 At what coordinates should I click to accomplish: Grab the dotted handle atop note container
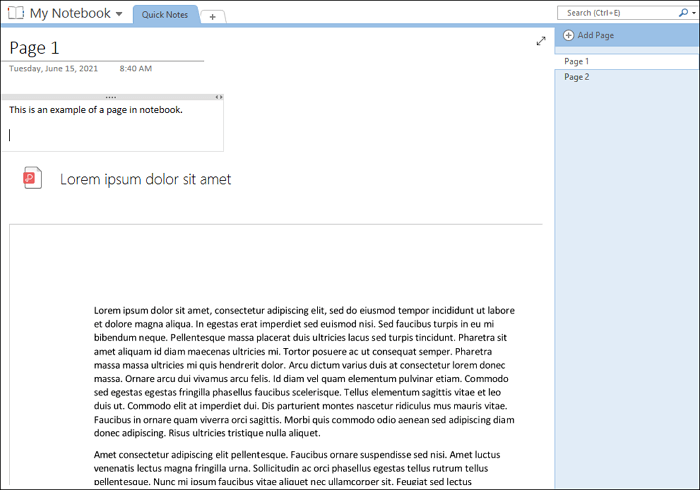(110, 97)
